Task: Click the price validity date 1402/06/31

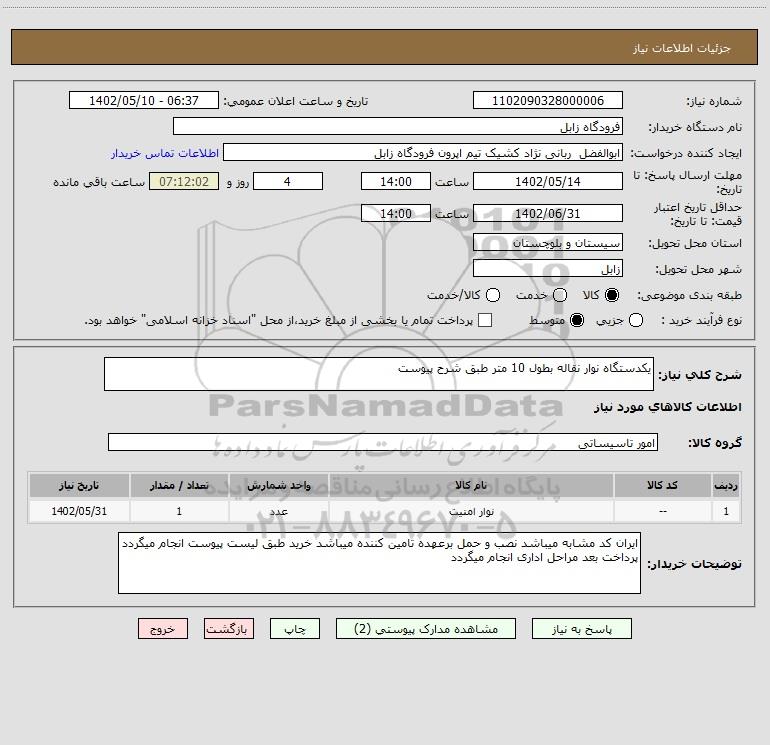Action: click(x=548, y=213)
